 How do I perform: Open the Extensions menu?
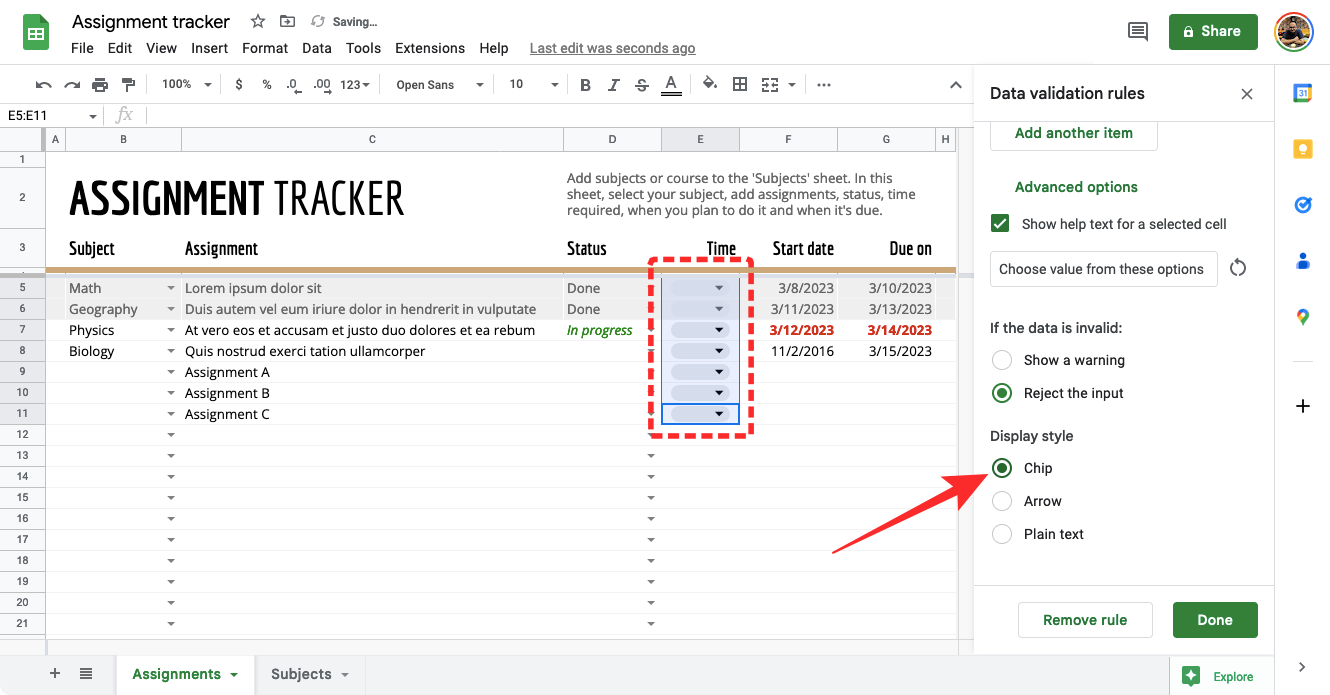(x=429, y=48)
